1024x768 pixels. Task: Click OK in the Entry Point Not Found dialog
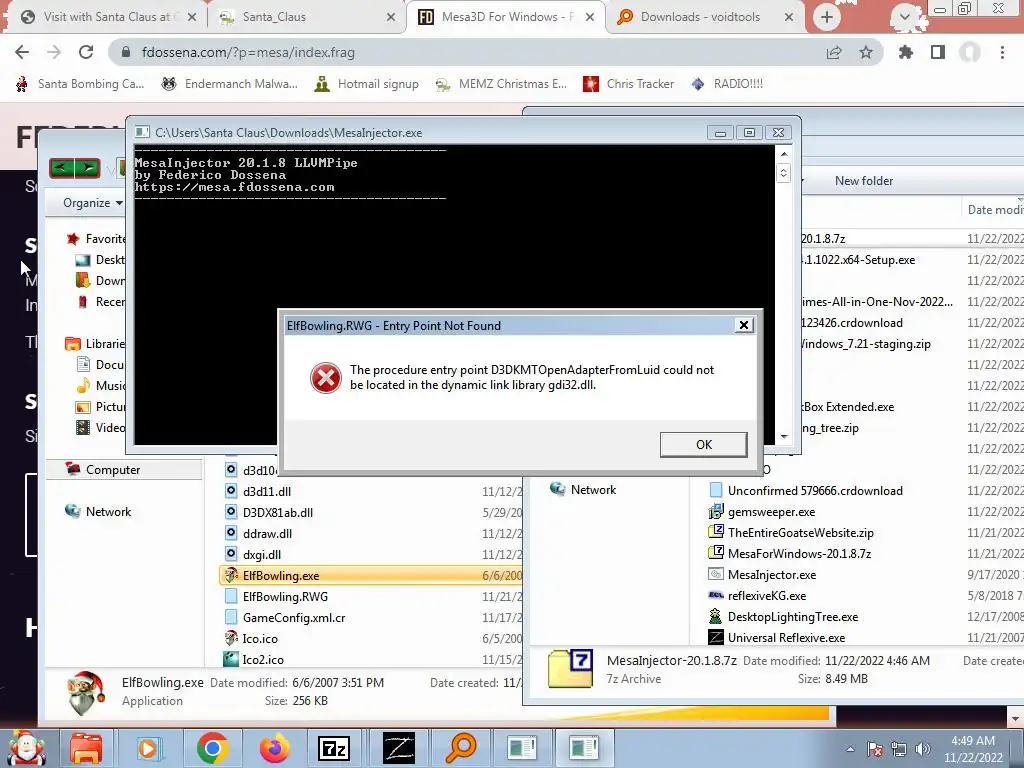tap(703, 445)
